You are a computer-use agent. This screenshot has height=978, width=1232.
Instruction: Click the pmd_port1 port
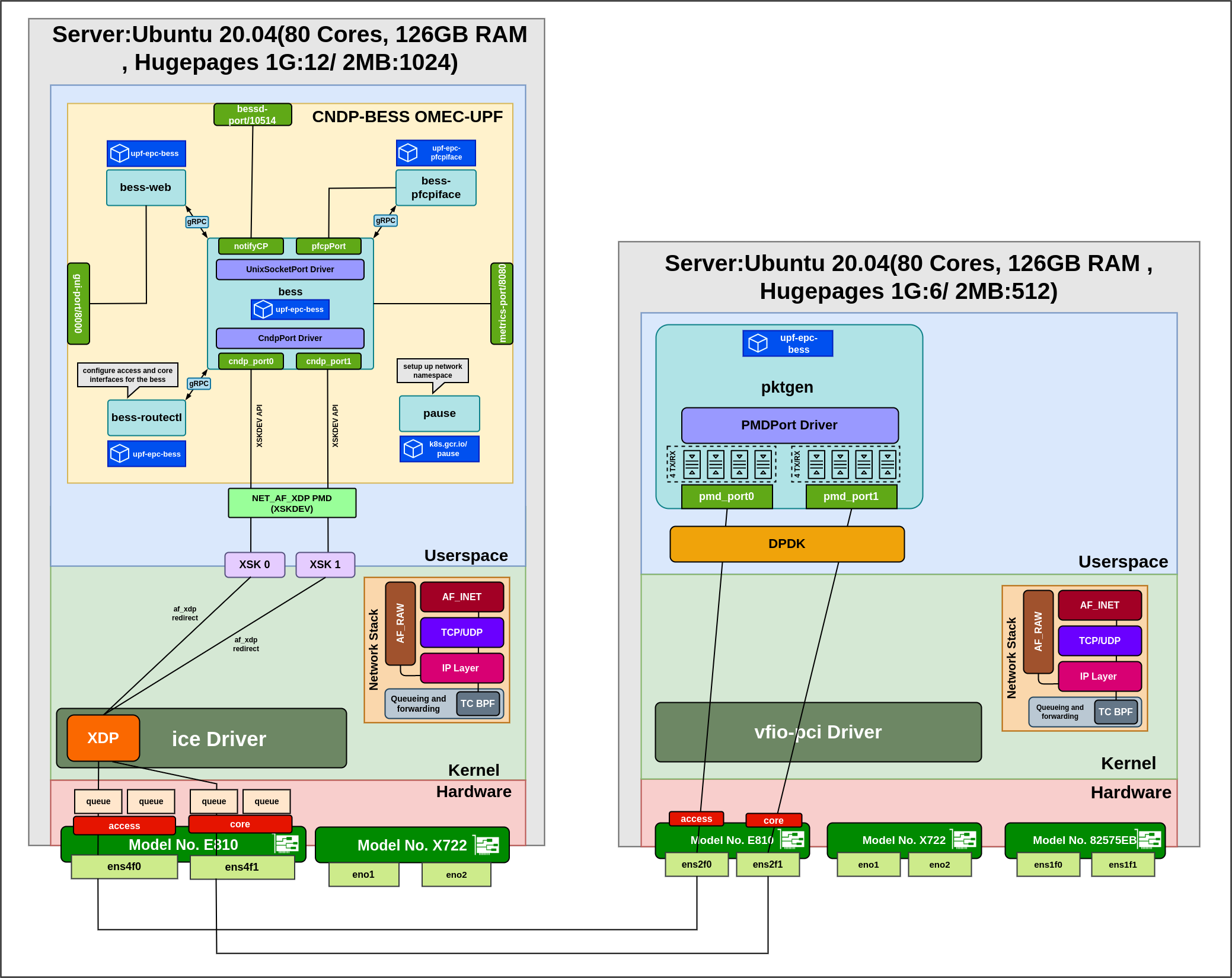851,496
